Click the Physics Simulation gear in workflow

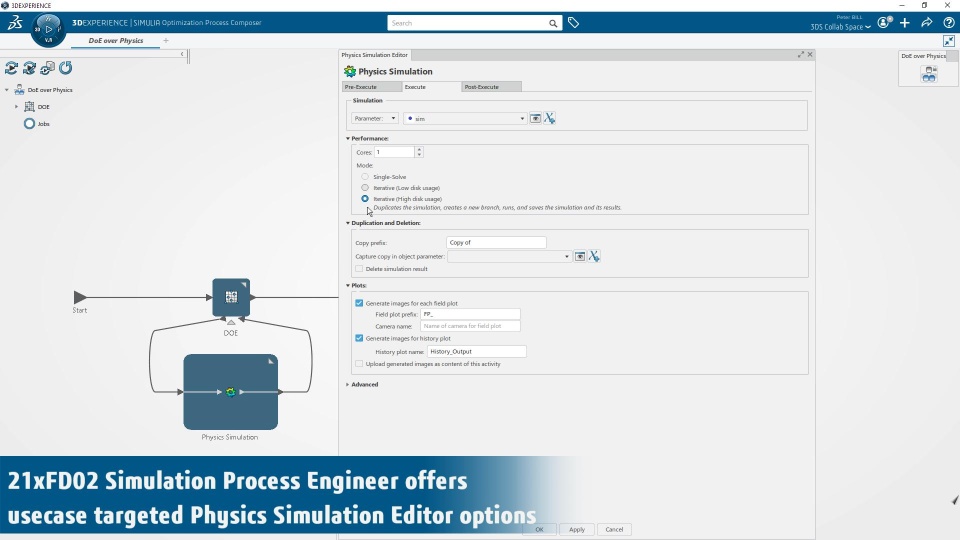click(x=231, y=392)
